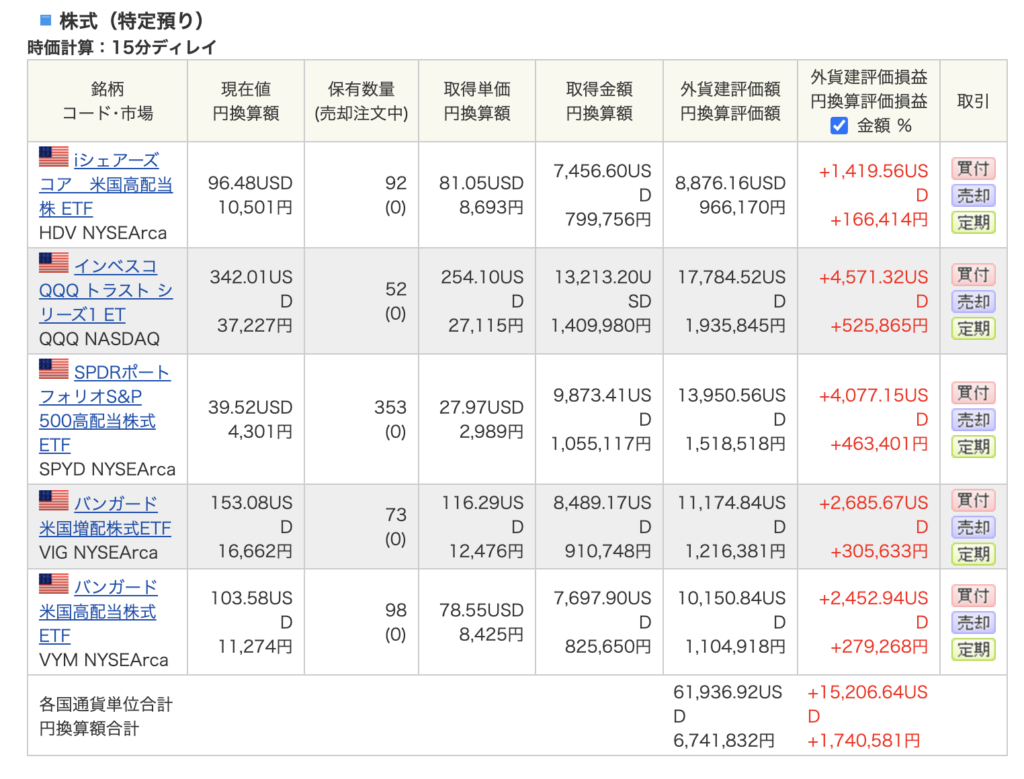Image resolution: width=1024 pixels, height=779 pixels.
Task: Open the SPDRポートフォリオS&P 500高配当株式 ETF link
Action: click(x=104, y=409)
